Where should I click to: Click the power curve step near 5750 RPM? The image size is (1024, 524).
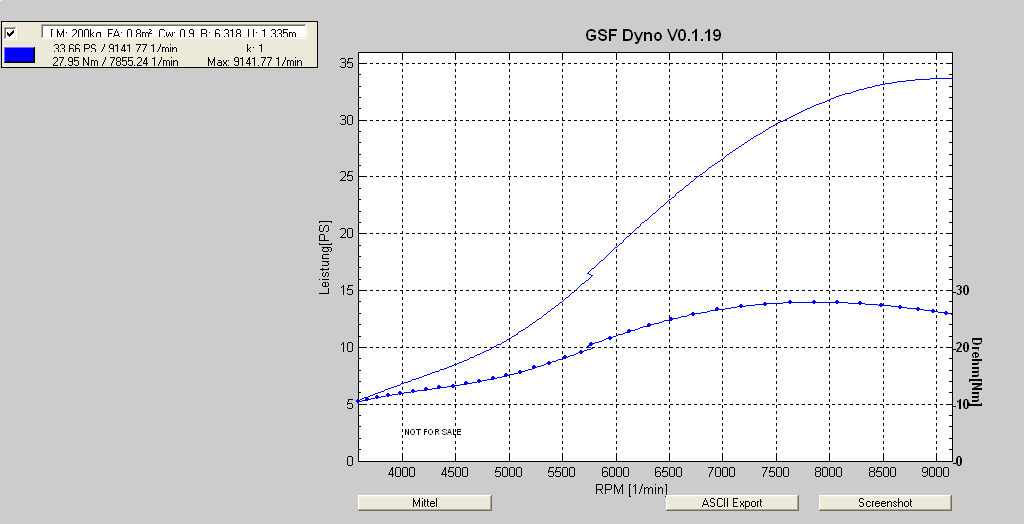(589, 271)
